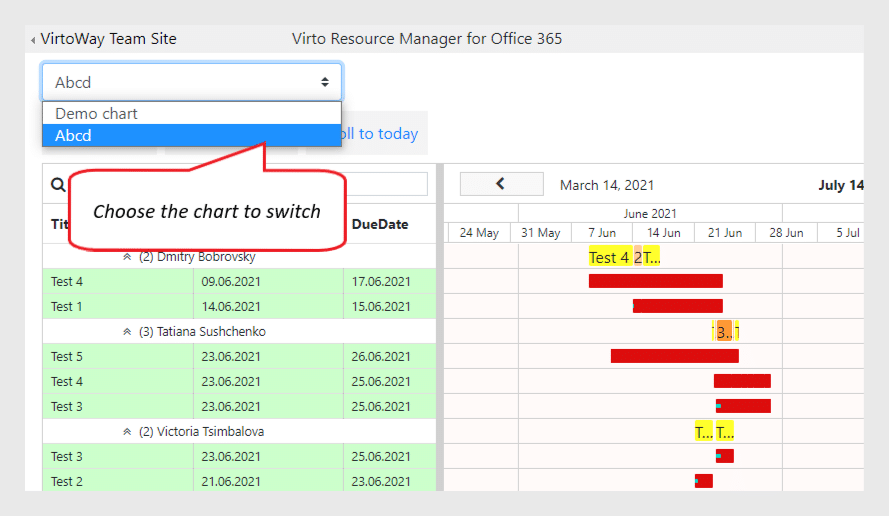Collapse the Dmitry Bobrovsky group
889x516 pixels.
pos(127,257)
